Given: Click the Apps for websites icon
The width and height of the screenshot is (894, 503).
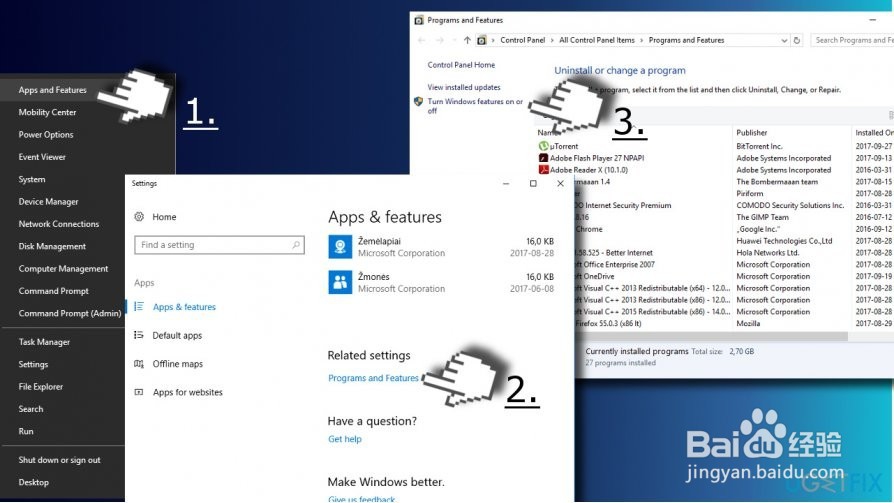Looking at the screenshot, I should click(139, 392).
